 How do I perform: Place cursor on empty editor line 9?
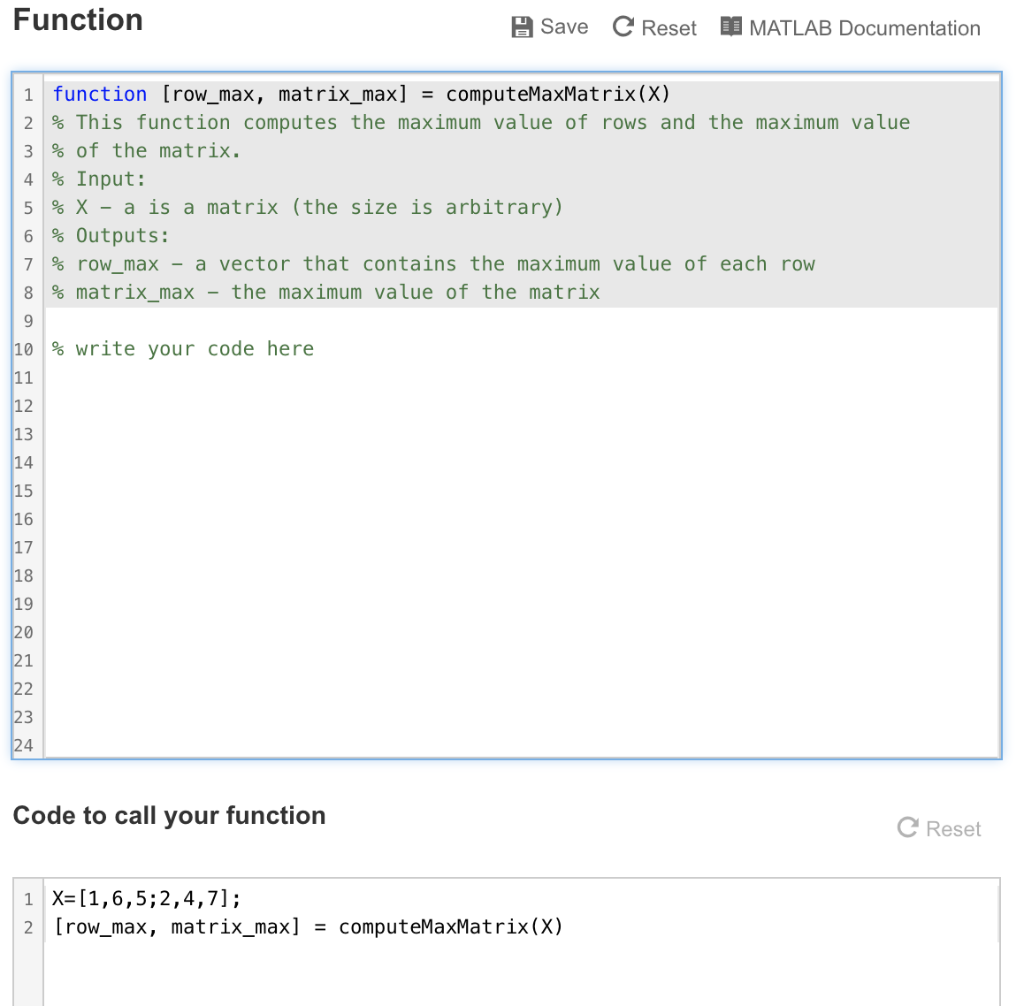coord(521,321)
